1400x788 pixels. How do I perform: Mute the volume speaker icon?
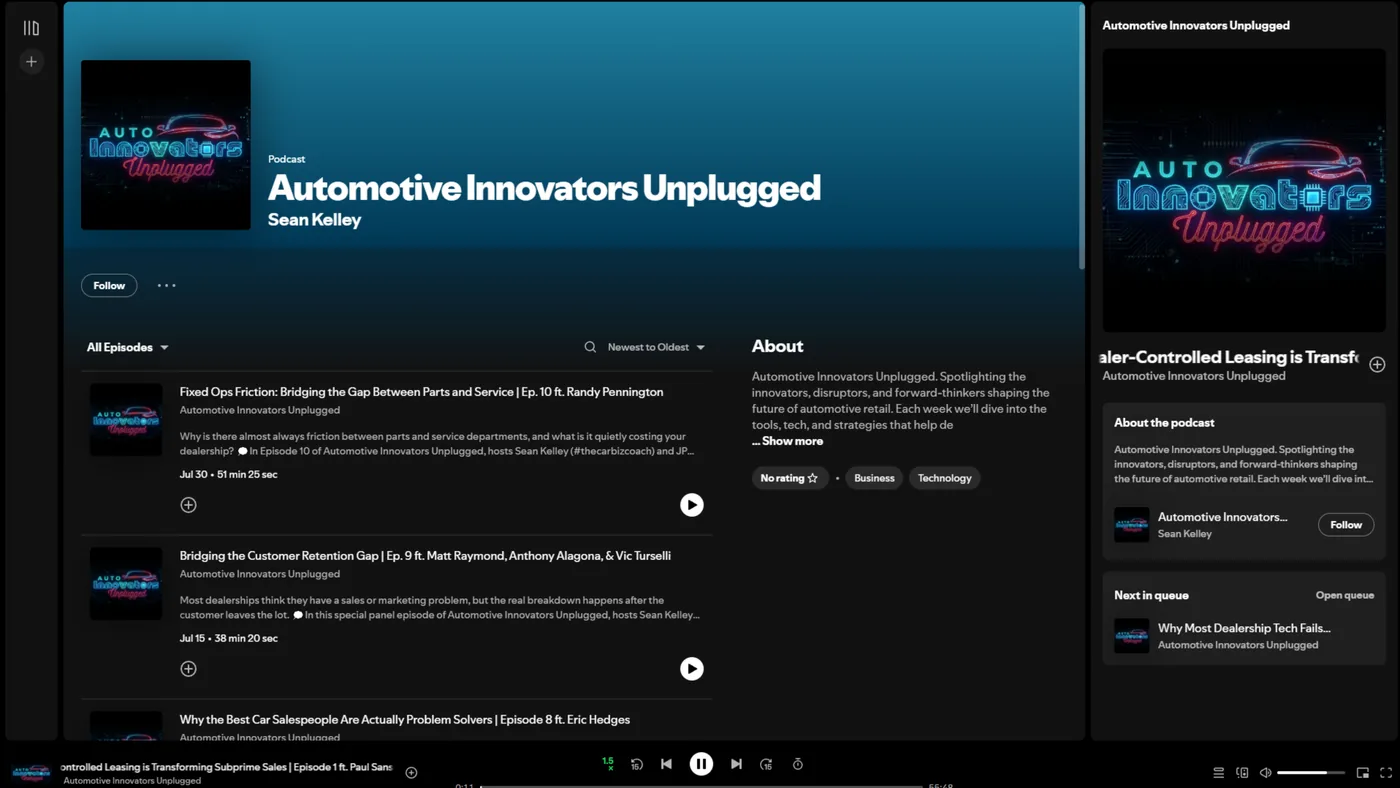coord(1265,772)
